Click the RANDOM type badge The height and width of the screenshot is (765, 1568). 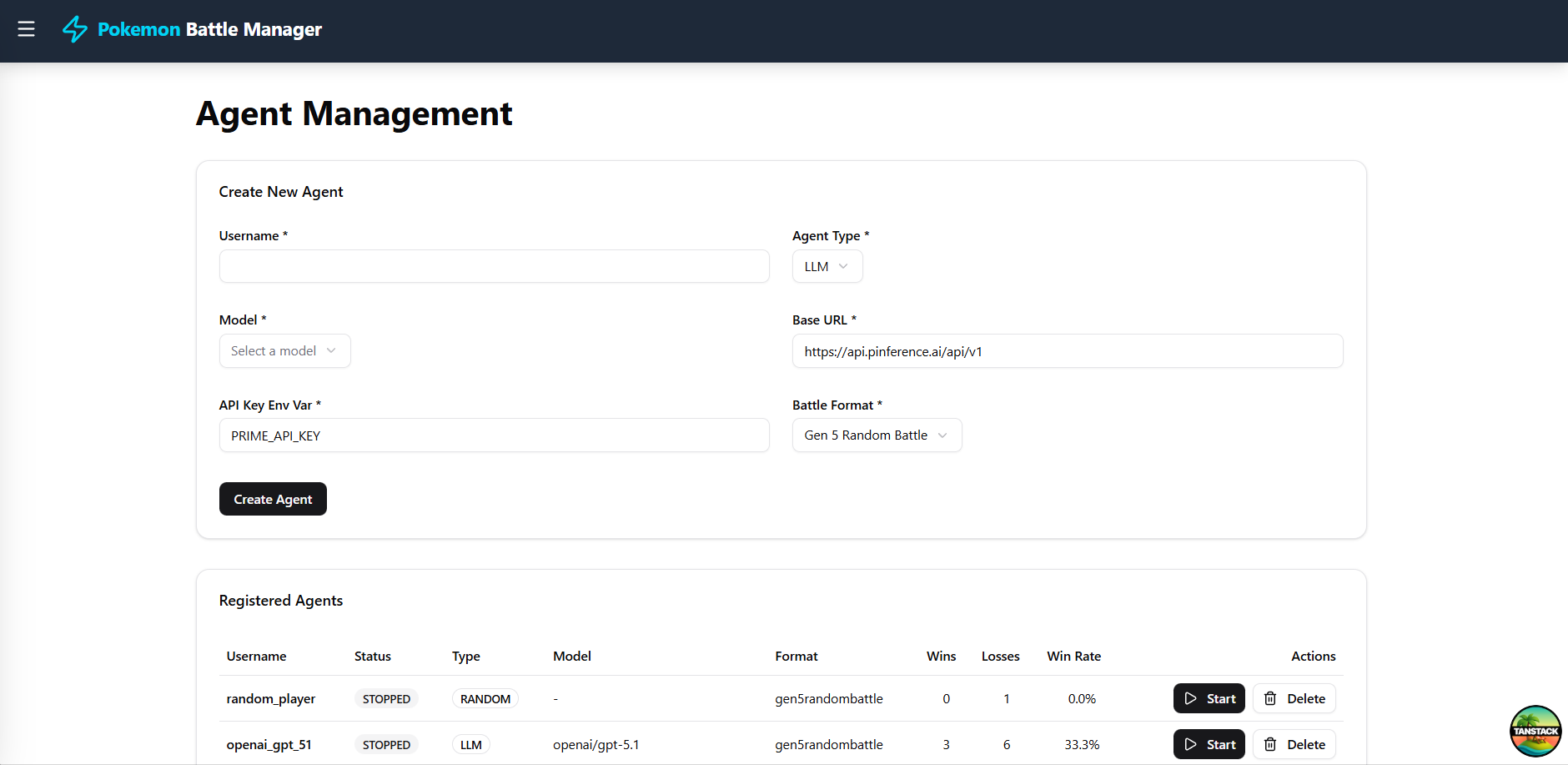pyautogui.click(x=485, y=699)
